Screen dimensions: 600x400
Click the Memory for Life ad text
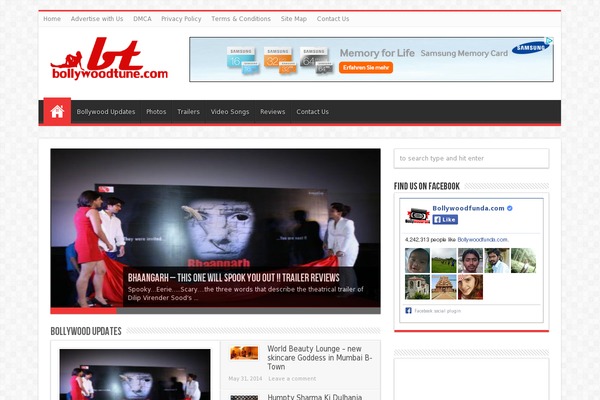(x=377, y=53)
